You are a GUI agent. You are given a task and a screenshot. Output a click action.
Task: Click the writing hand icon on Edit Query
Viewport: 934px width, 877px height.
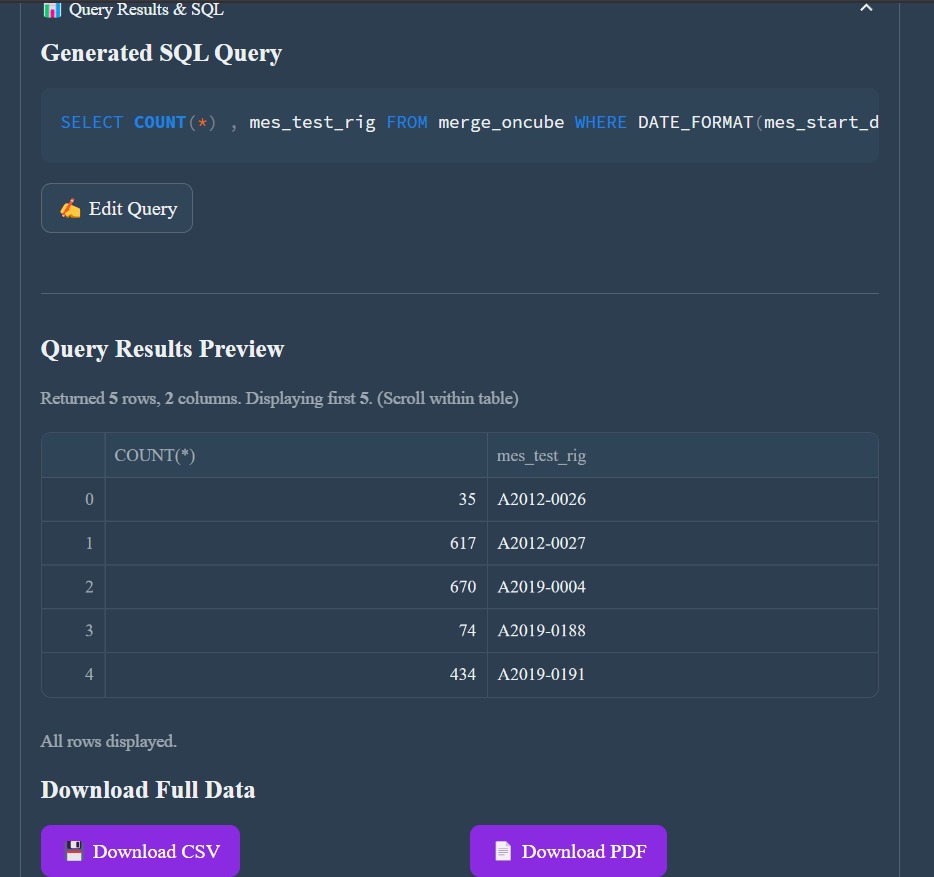coord(70,208)
